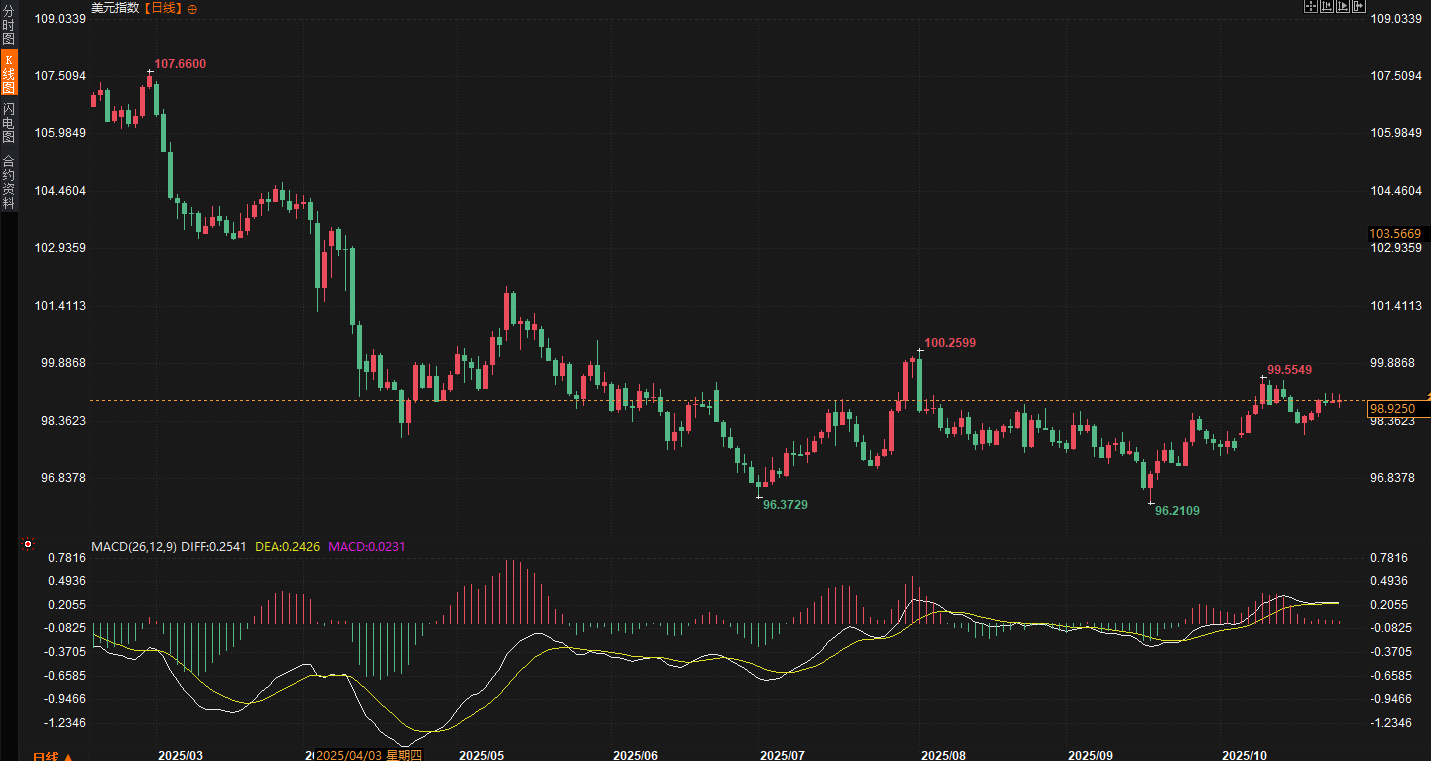Click the orange circle-plus icon beside 日线
The image size is (1431, 761).
pos(193,8)
